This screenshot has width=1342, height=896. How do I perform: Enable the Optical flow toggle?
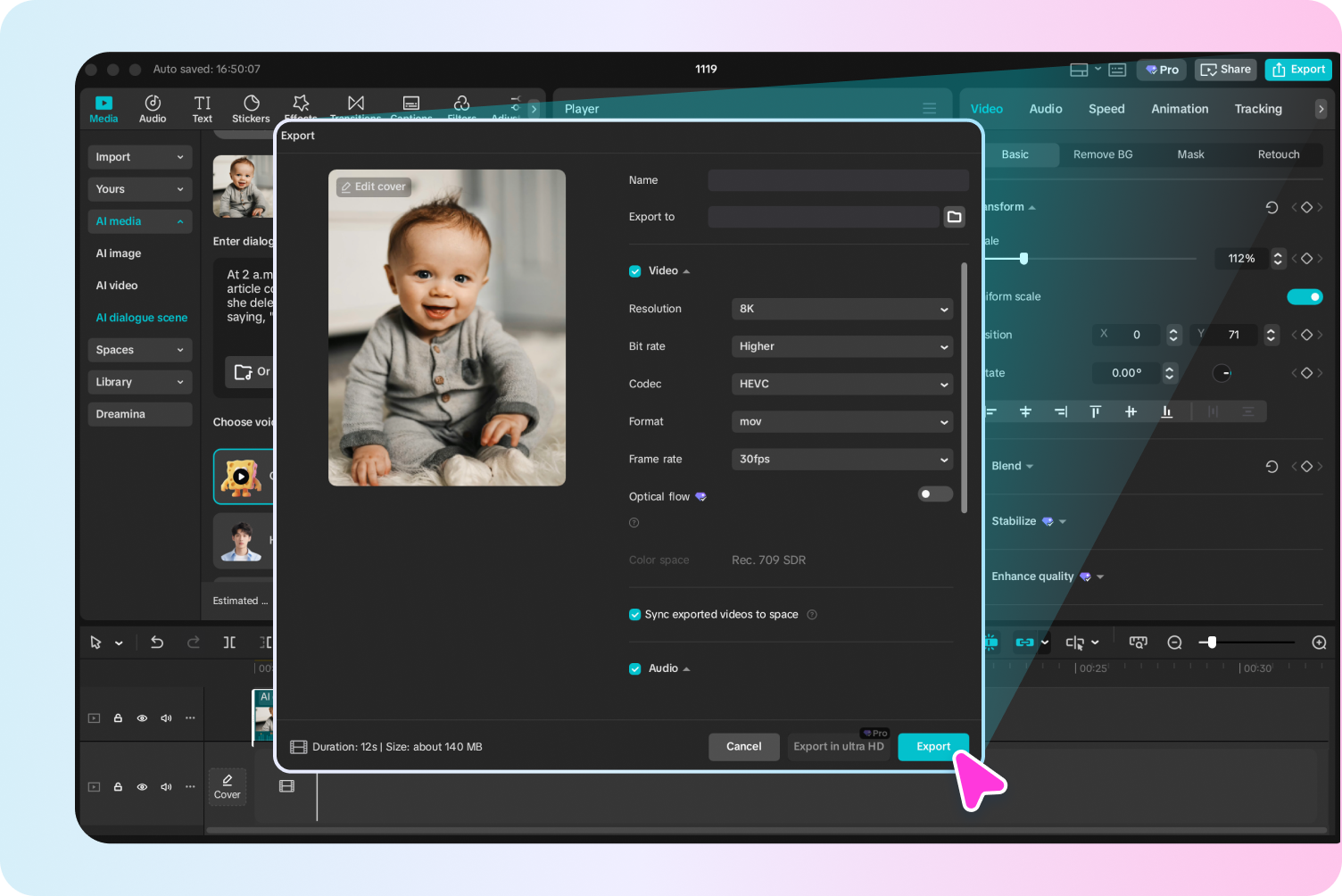[x=934, y=494]
